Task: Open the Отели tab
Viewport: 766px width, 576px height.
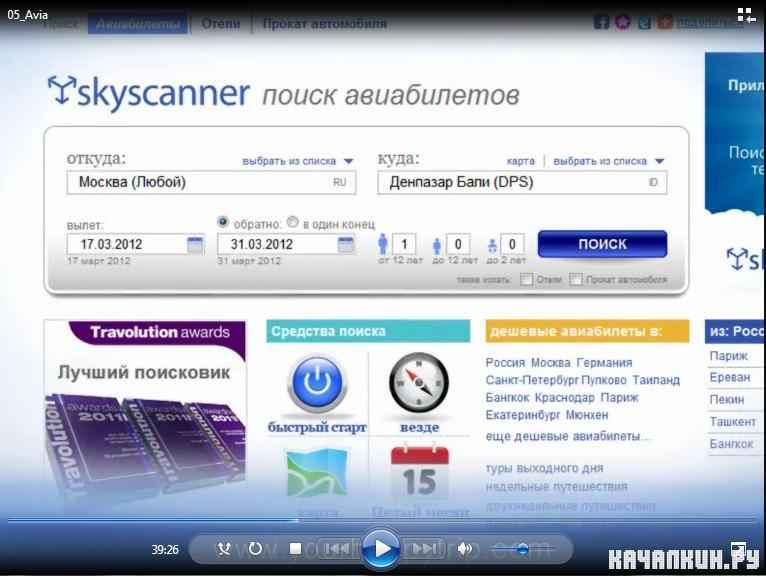Action: 221,23
